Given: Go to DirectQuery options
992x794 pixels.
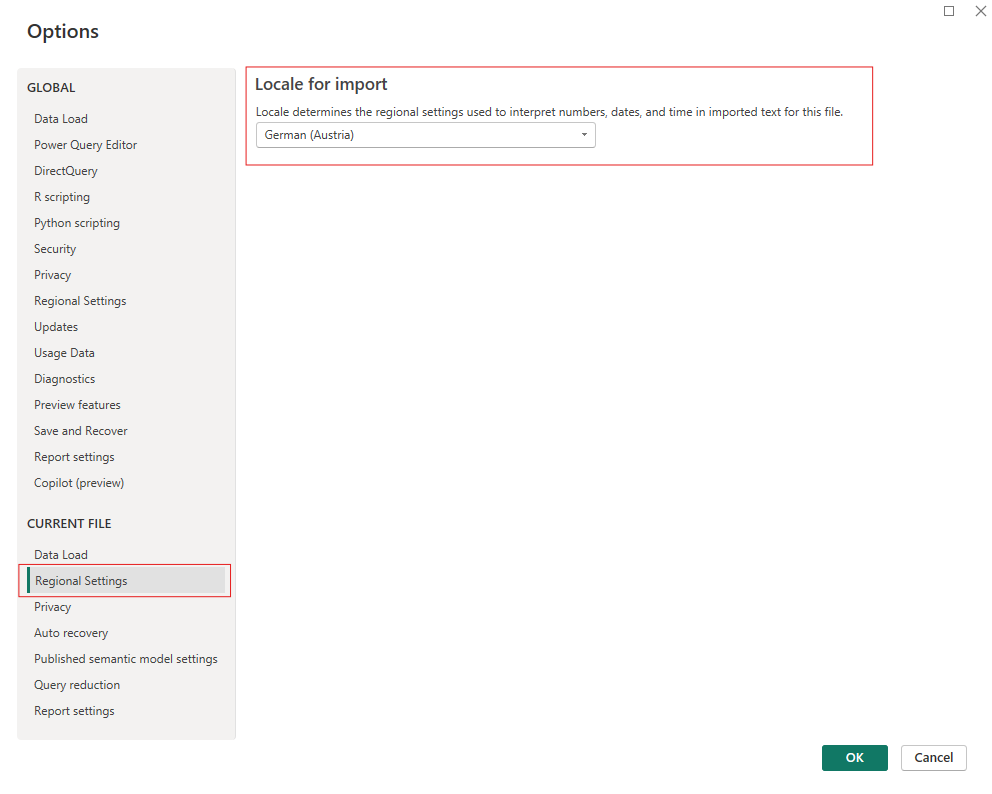Looking at the screenshot, I should pyautogui.click(x=66, y=171).
